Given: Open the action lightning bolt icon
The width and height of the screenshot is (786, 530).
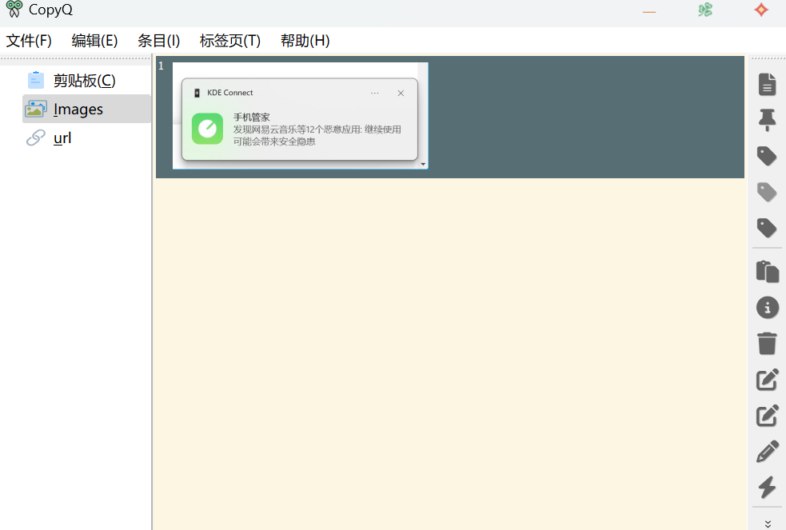Looking at the screenshot, I should pyautogui.click(x=767, y=487).
